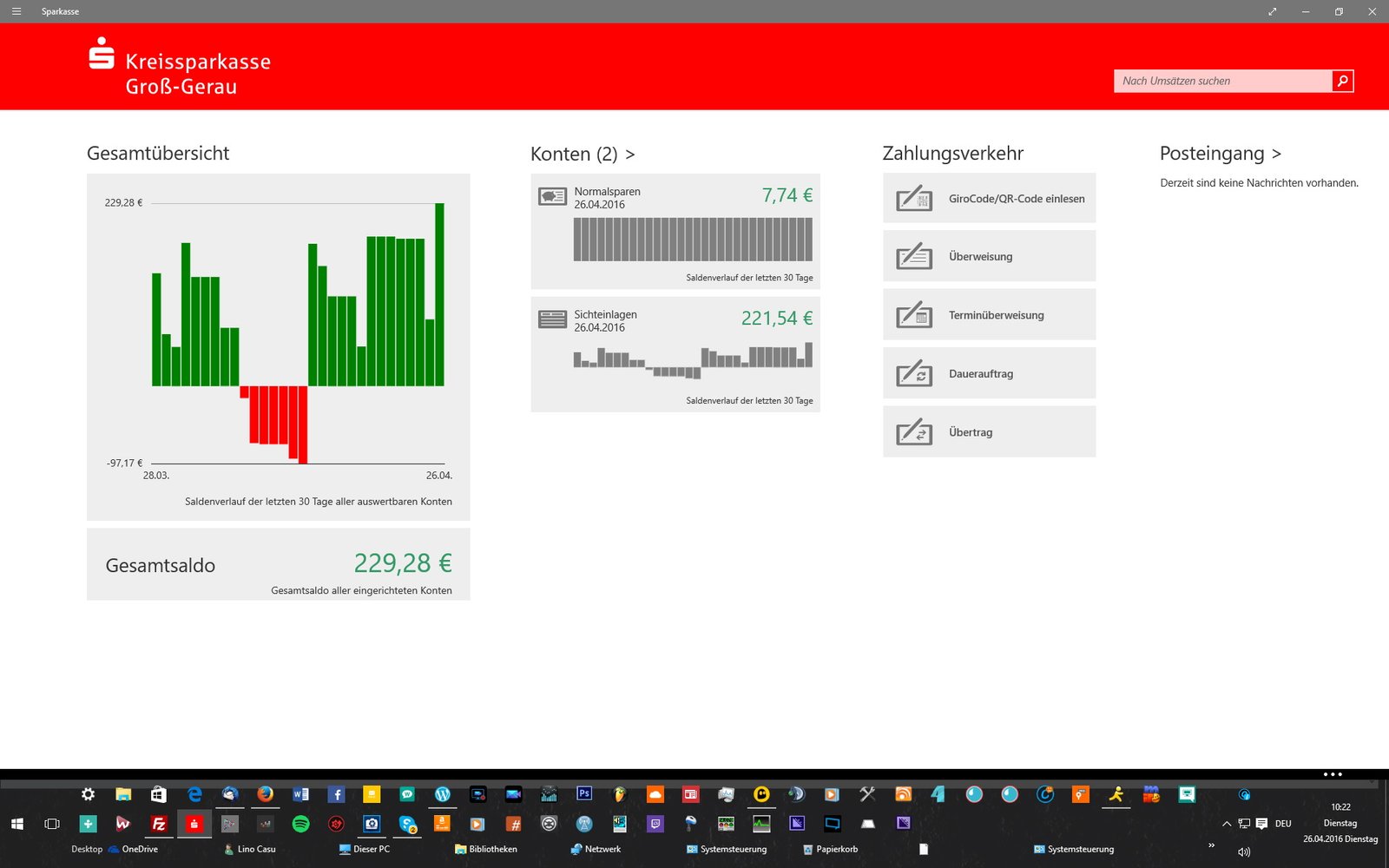Show hidden system tray icons
This screenshot has width=1389, height=868.
1227,824
